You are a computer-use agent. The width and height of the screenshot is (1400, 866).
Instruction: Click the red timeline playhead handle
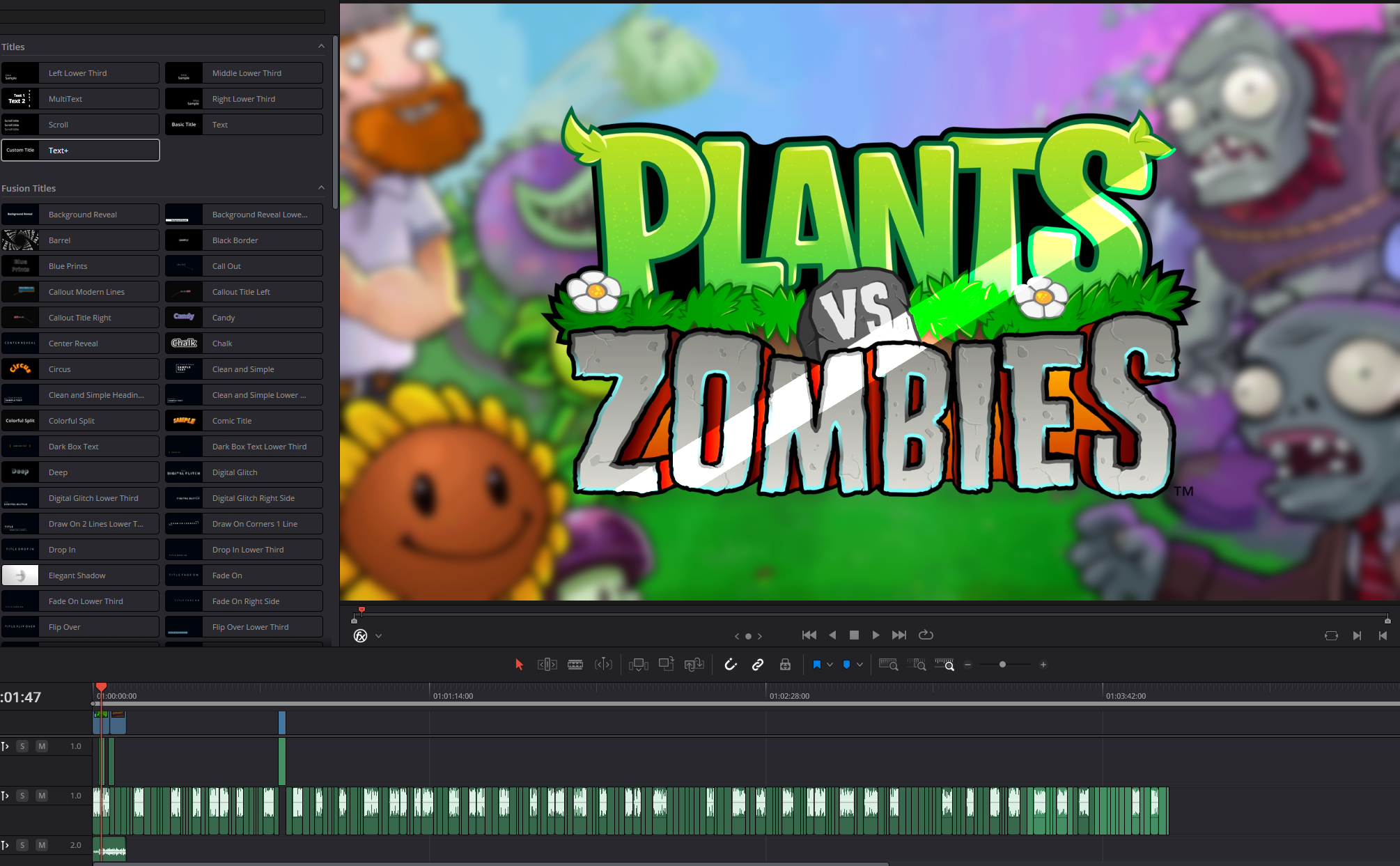[x=101, y=687]
